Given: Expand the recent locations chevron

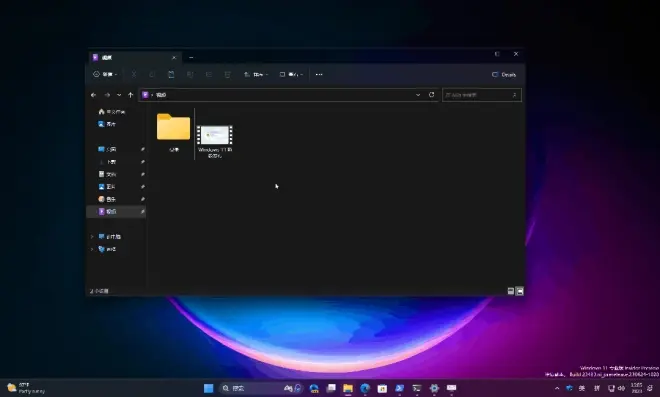Looking at the screenshot, I should 119,95.
